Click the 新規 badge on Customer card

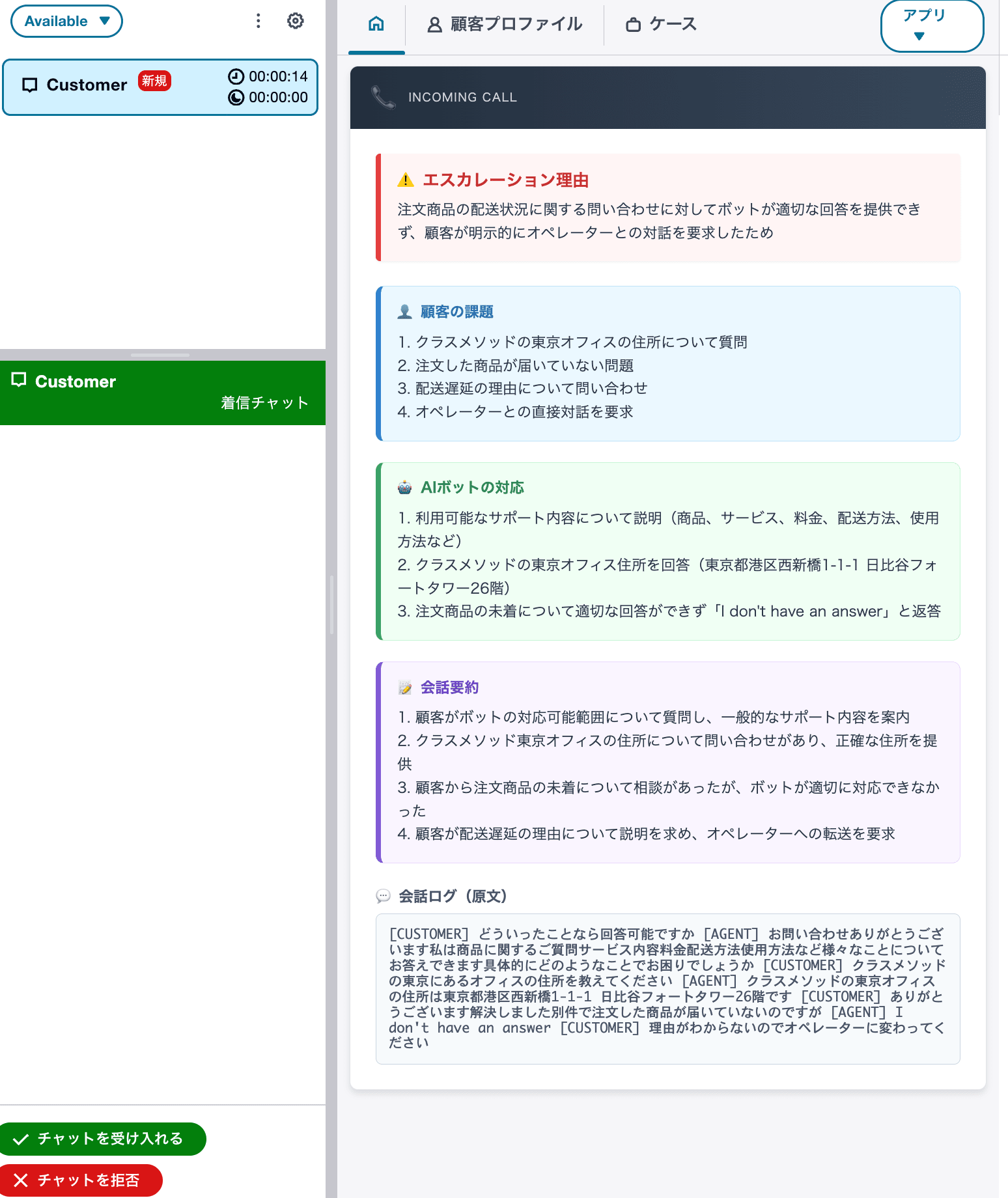pos(154,81)
